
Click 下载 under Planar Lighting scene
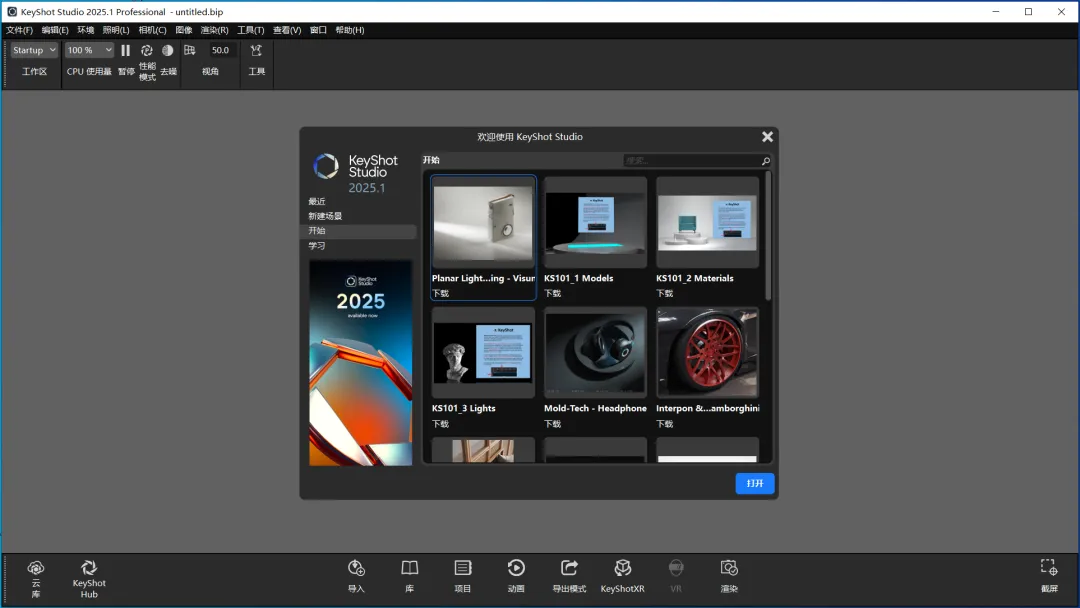(440, 293)
